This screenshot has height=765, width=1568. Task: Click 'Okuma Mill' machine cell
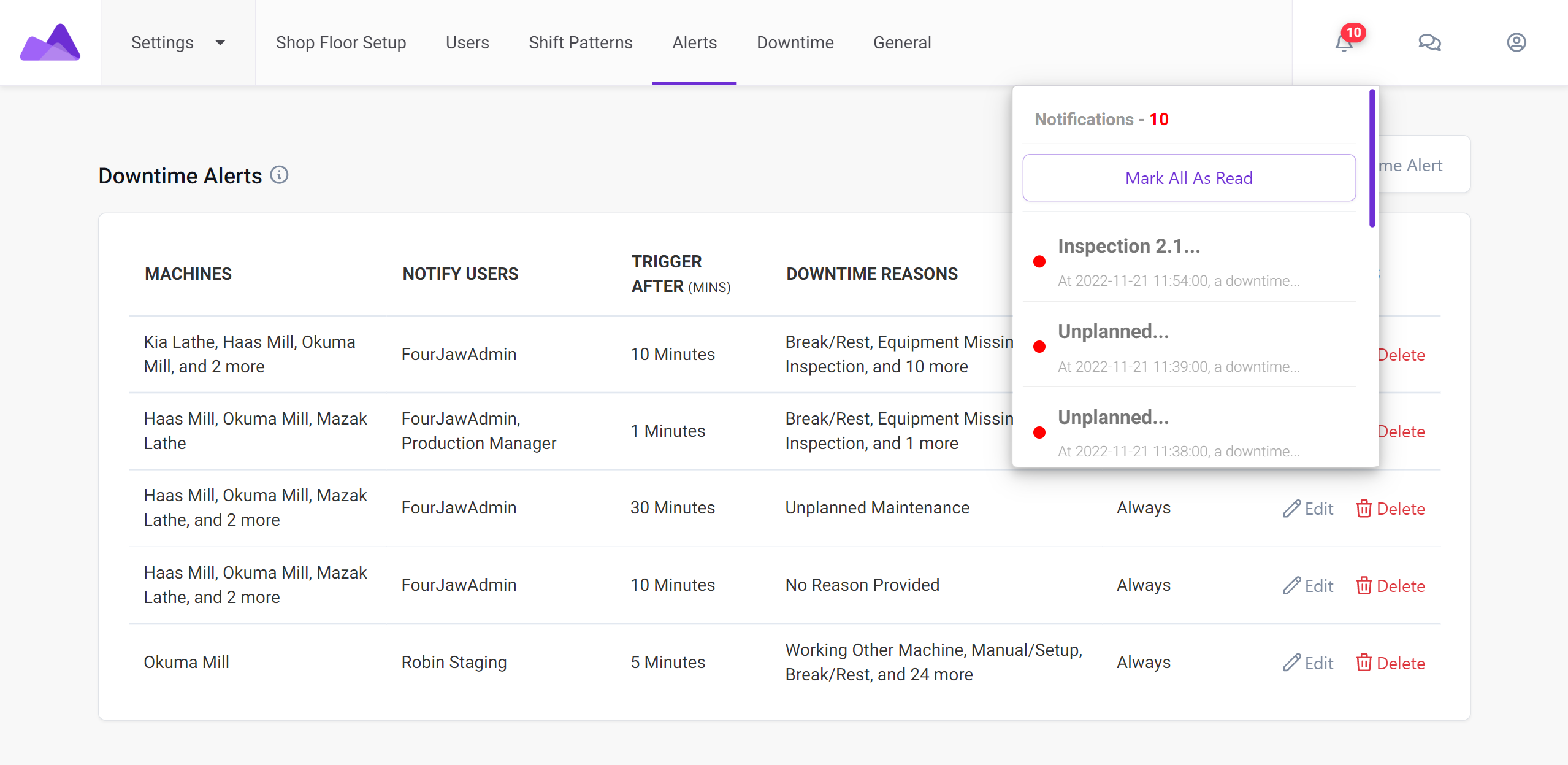click(186, 663)
